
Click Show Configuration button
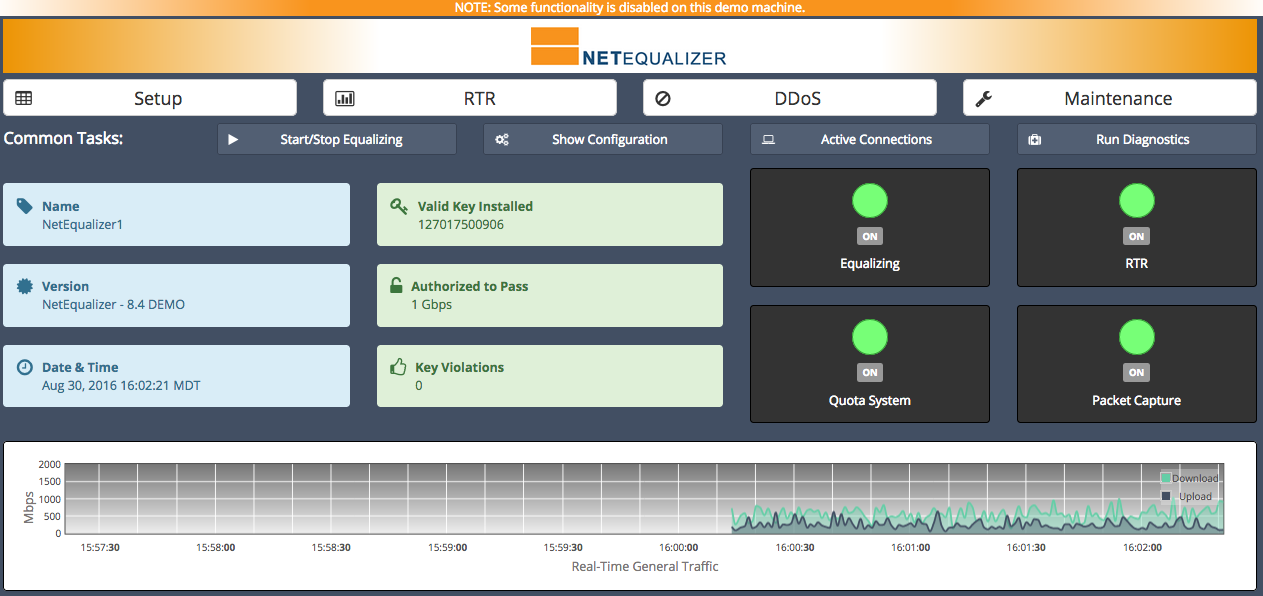603,139
